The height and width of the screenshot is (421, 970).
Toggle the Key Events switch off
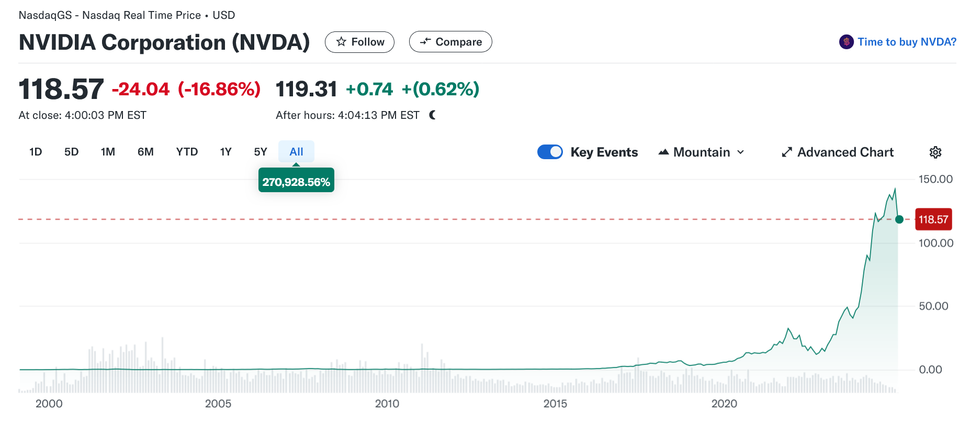point(550,152)
